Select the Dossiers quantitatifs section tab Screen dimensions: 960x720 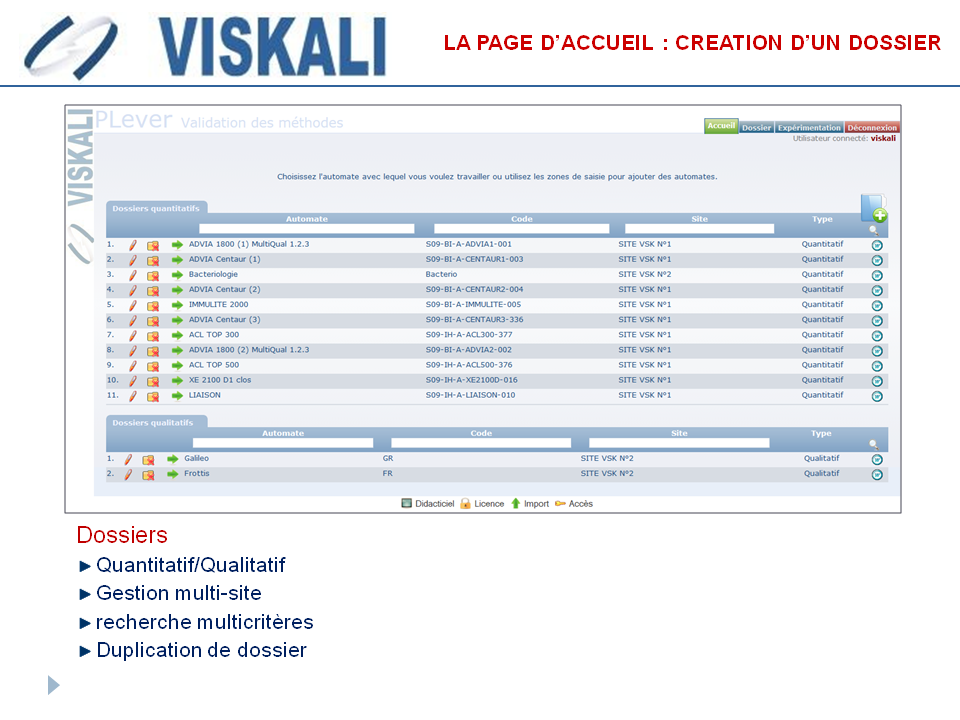click(156, 208)
